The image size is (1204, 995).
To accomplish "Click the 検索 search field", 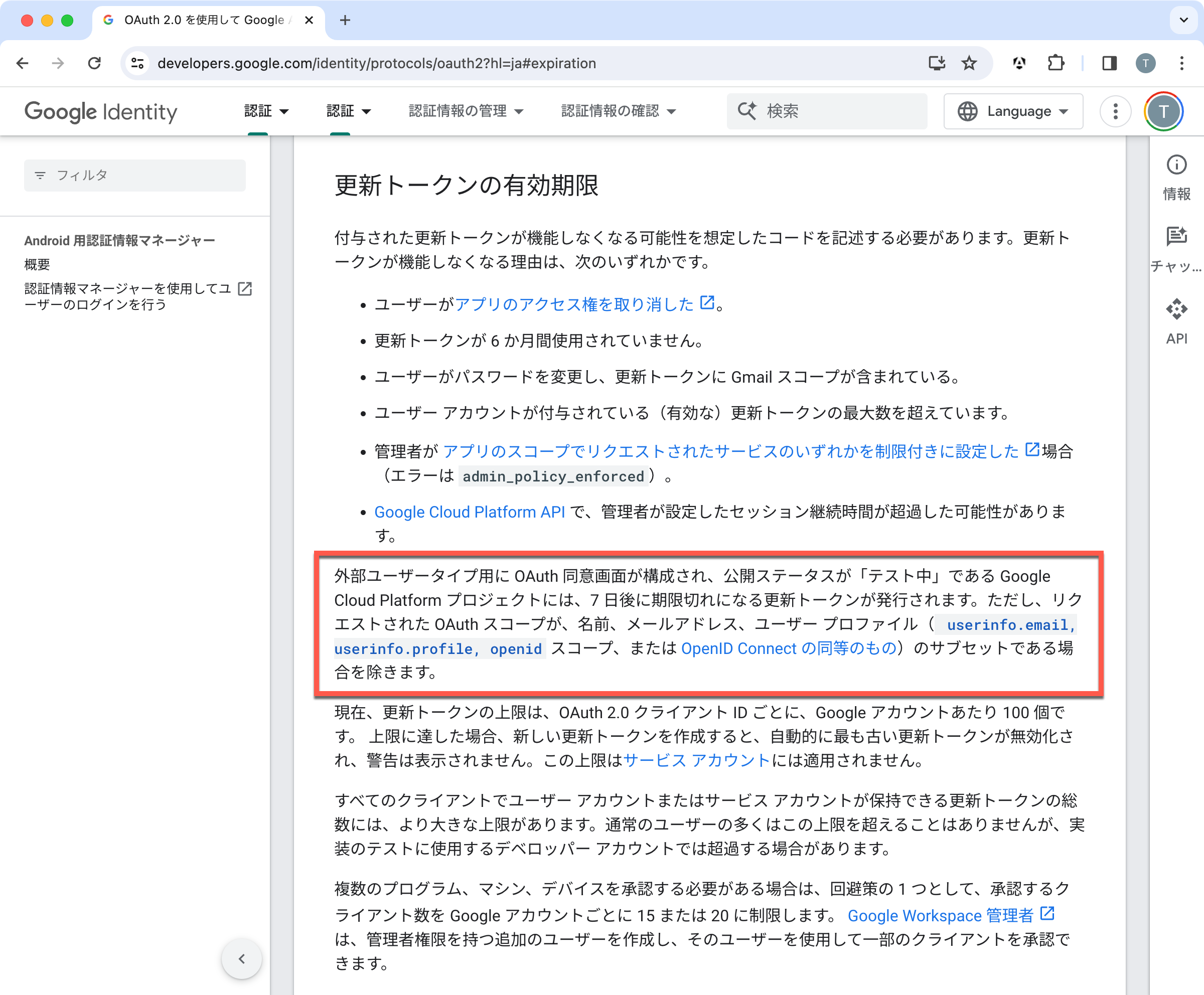I will click(827, 111).
